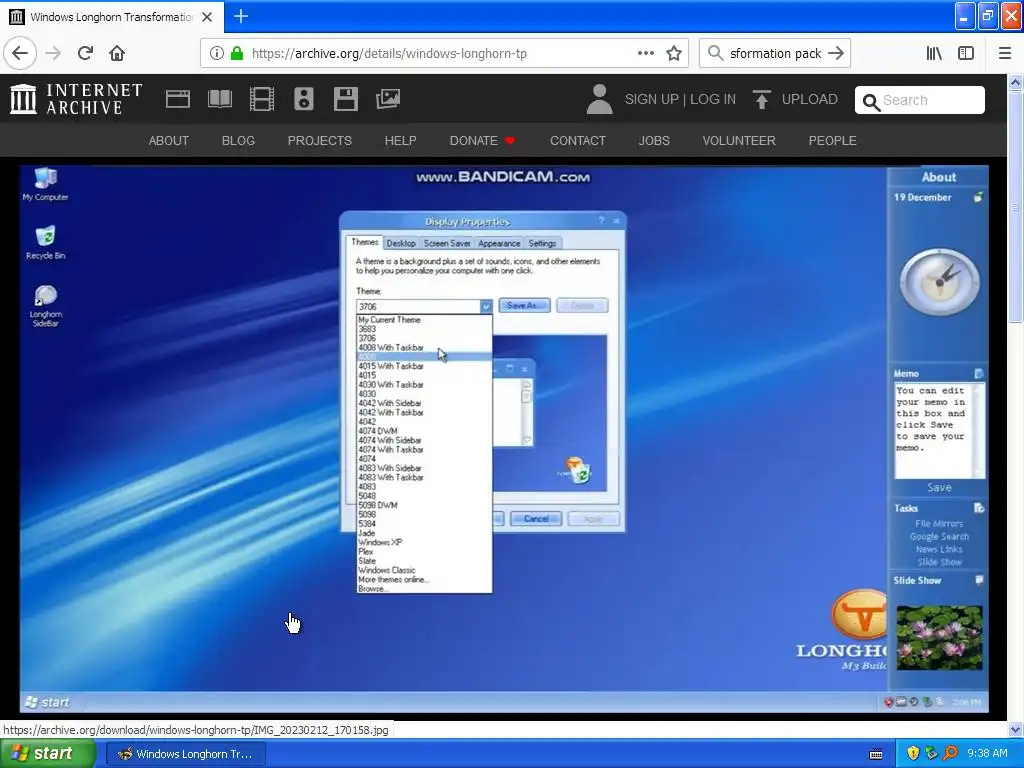Click Cancel button in Display Properties
The image size is (1024, 768).
(x=536, y=519)
